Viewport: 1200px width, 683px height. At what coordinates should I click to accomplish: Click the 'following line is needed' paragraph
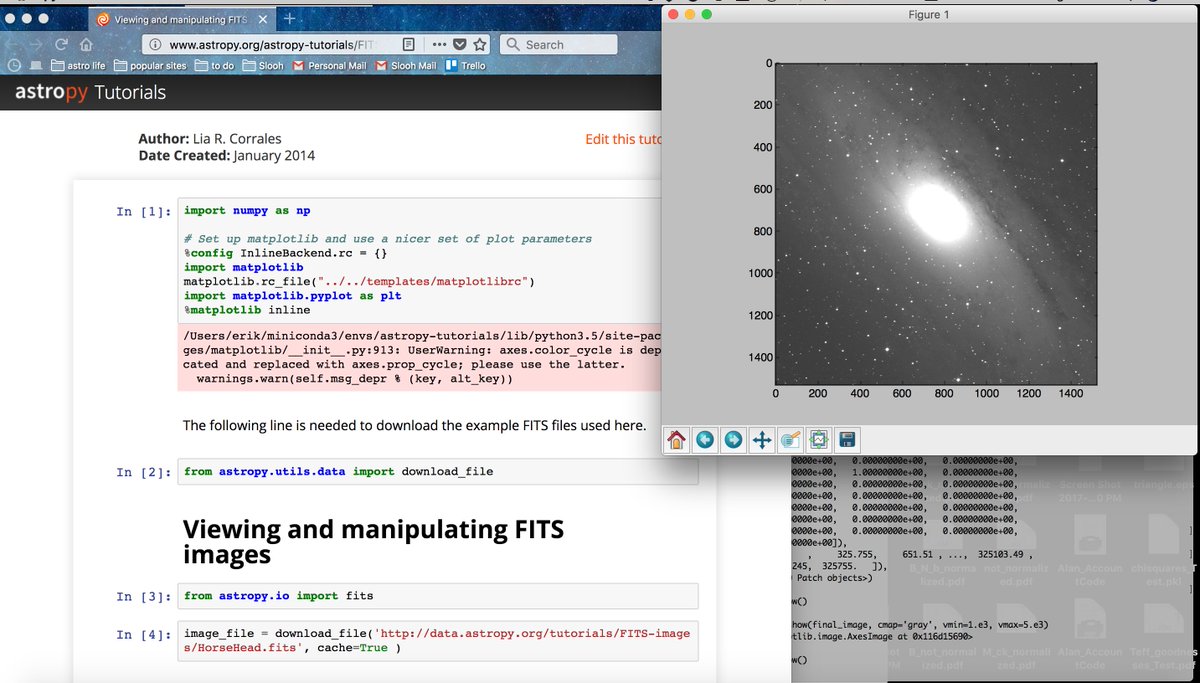(414, 425)
